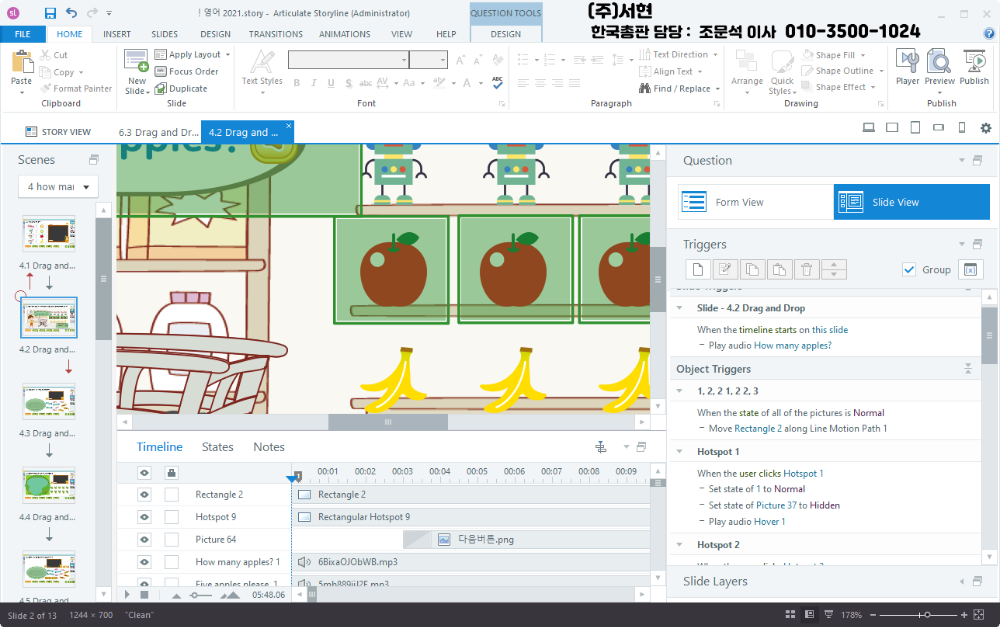The width and height of the screenshot is (1000, 627).
Task: Switch to the States tab
Action: [x=217, y=447]
